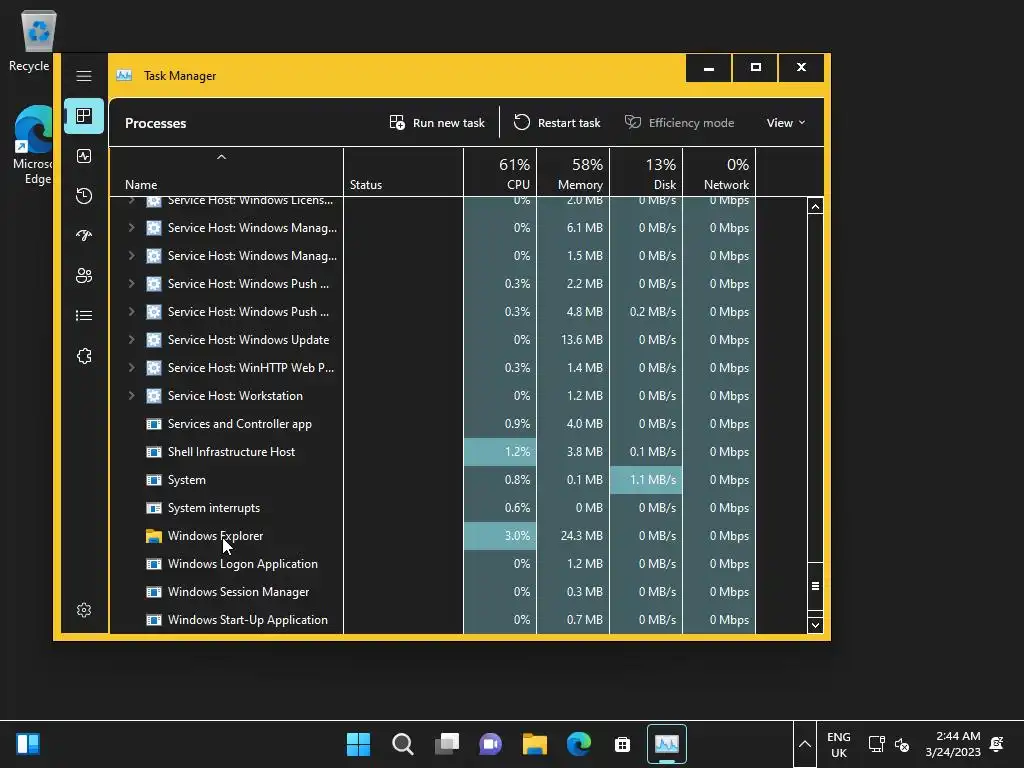Expand Service Host: Windows Update row

pyautogui.click(x=131, y=340)
